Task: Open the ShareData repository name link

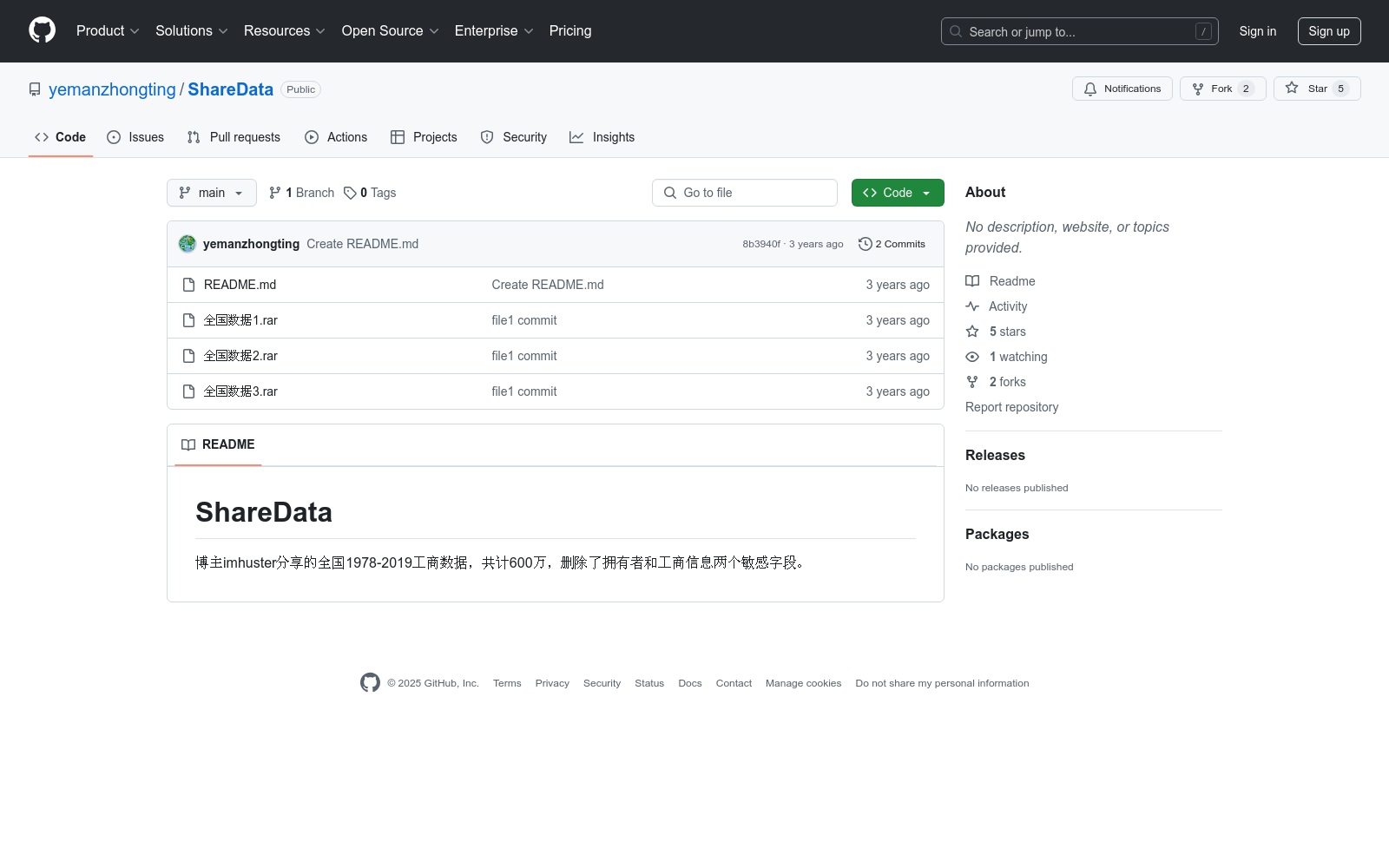Action: (x=231, y=89)
